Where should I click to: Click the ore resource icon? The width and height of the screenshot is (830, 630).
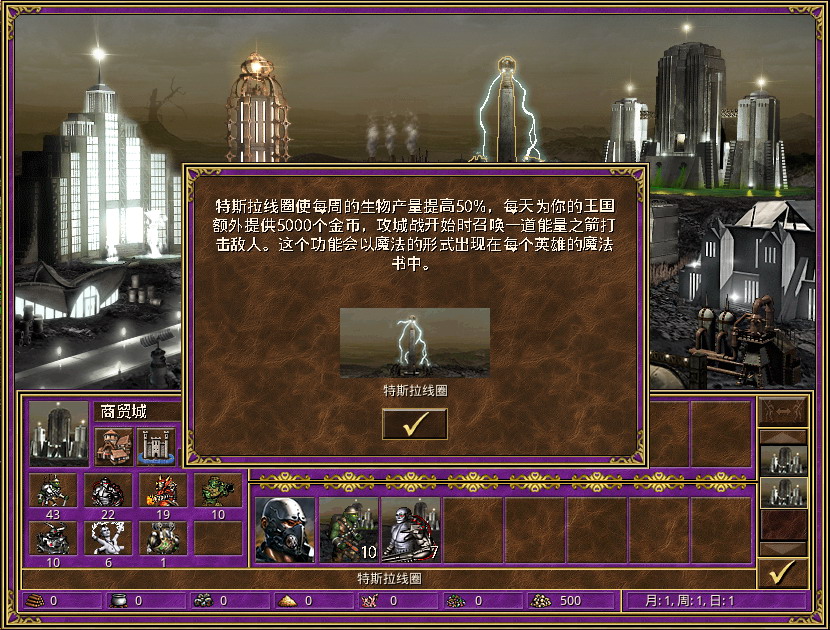tap(203, 600)
